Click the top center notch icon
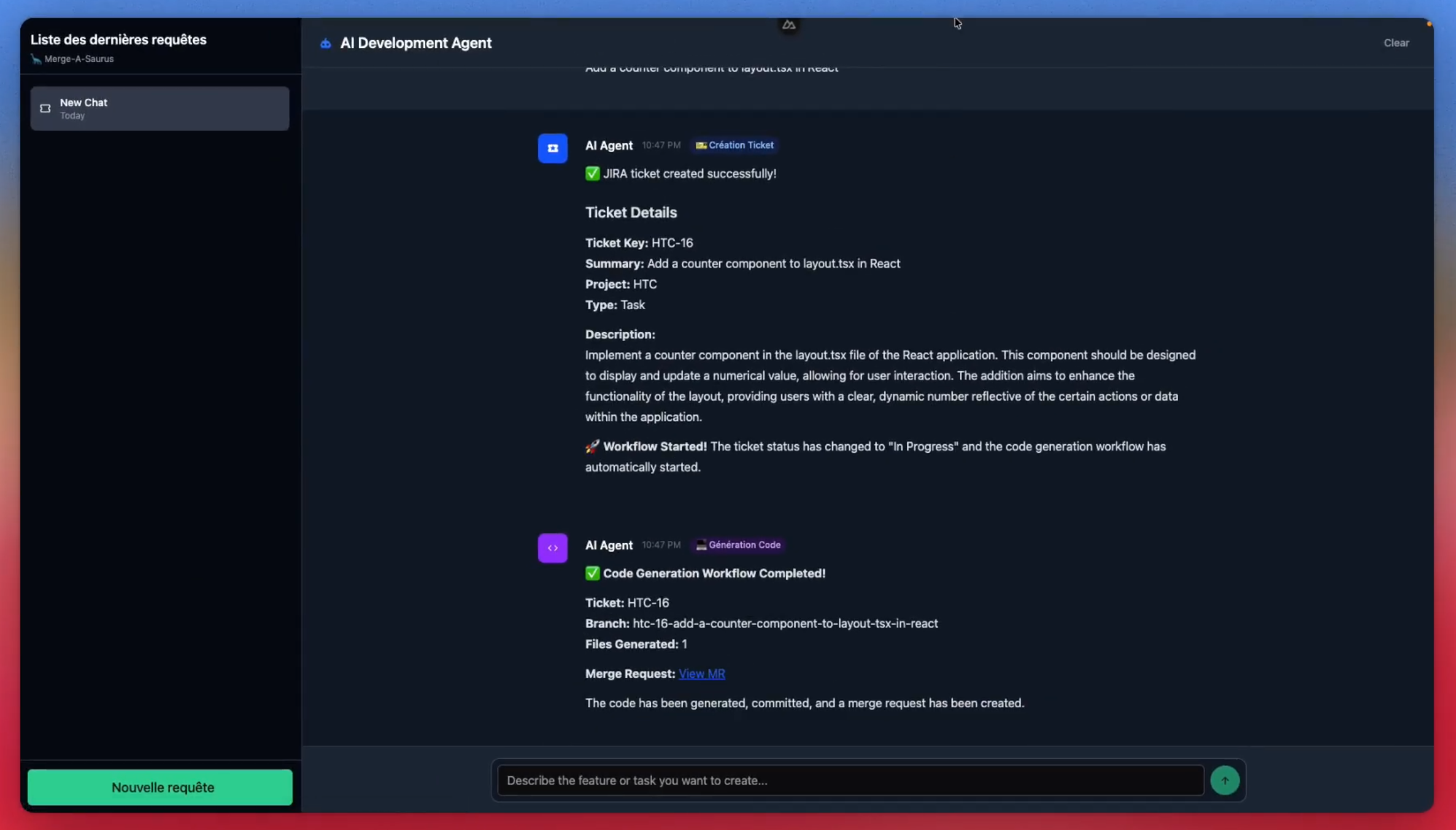 tap(788, 25)
